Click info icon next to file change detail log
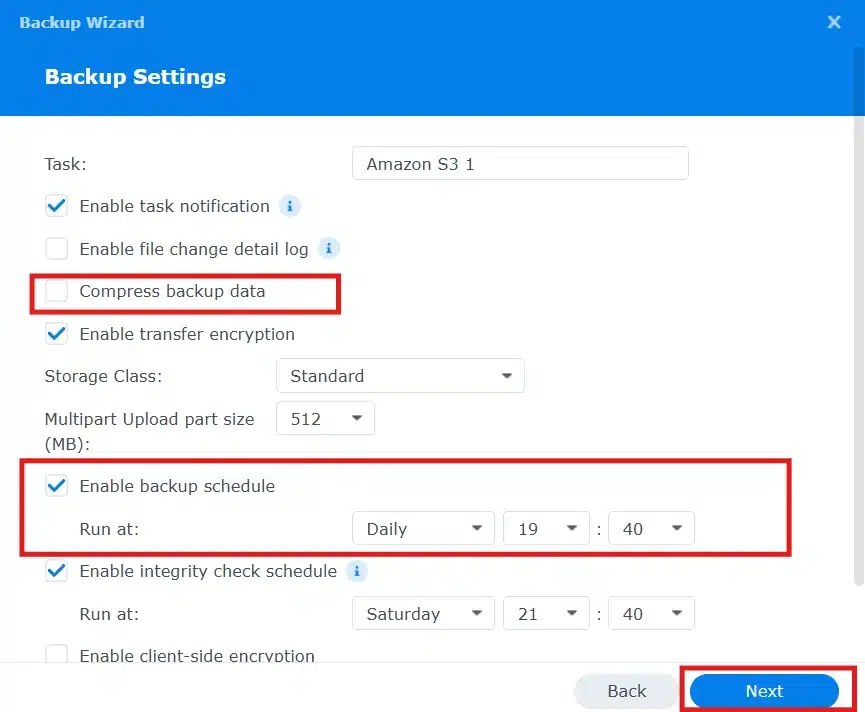This screenshot has height=712, width=865. pos(328,248)
